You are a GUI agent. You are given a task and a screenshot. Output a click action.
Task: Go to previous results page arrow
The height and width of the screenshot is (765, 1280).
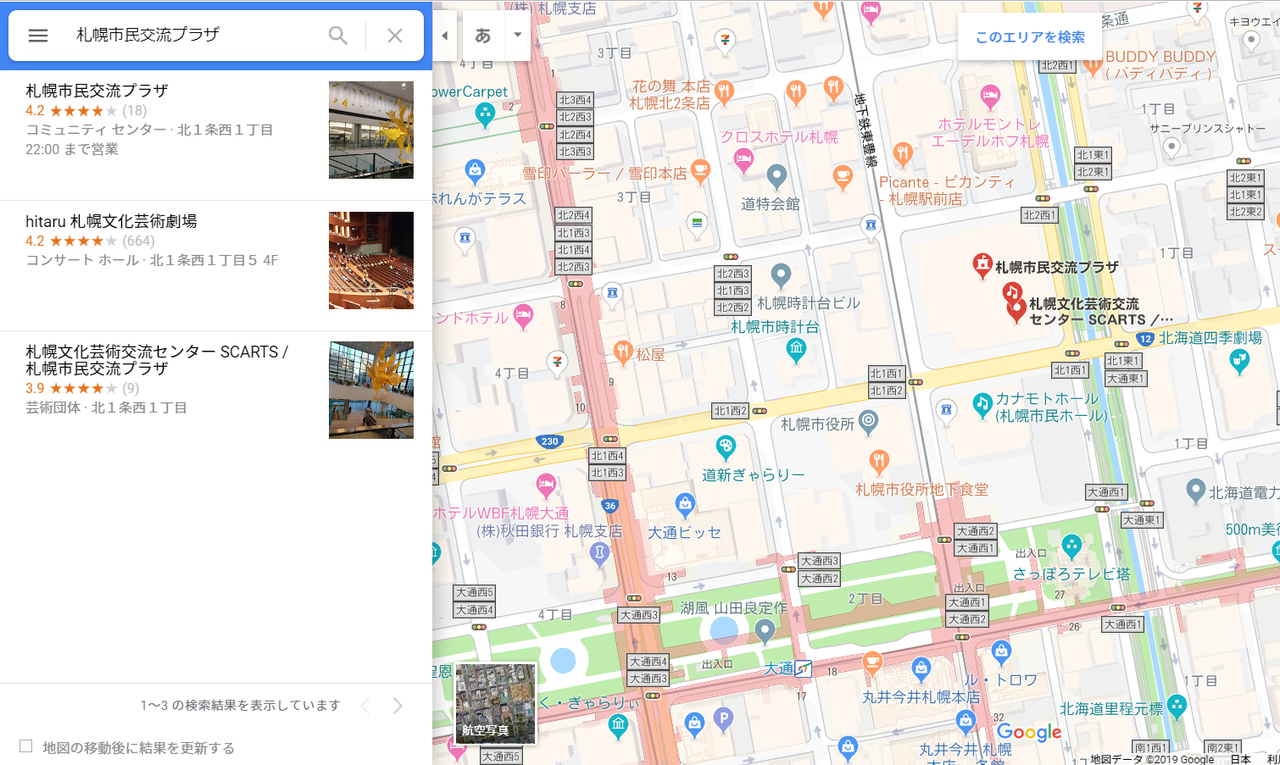tap(365, 706)
